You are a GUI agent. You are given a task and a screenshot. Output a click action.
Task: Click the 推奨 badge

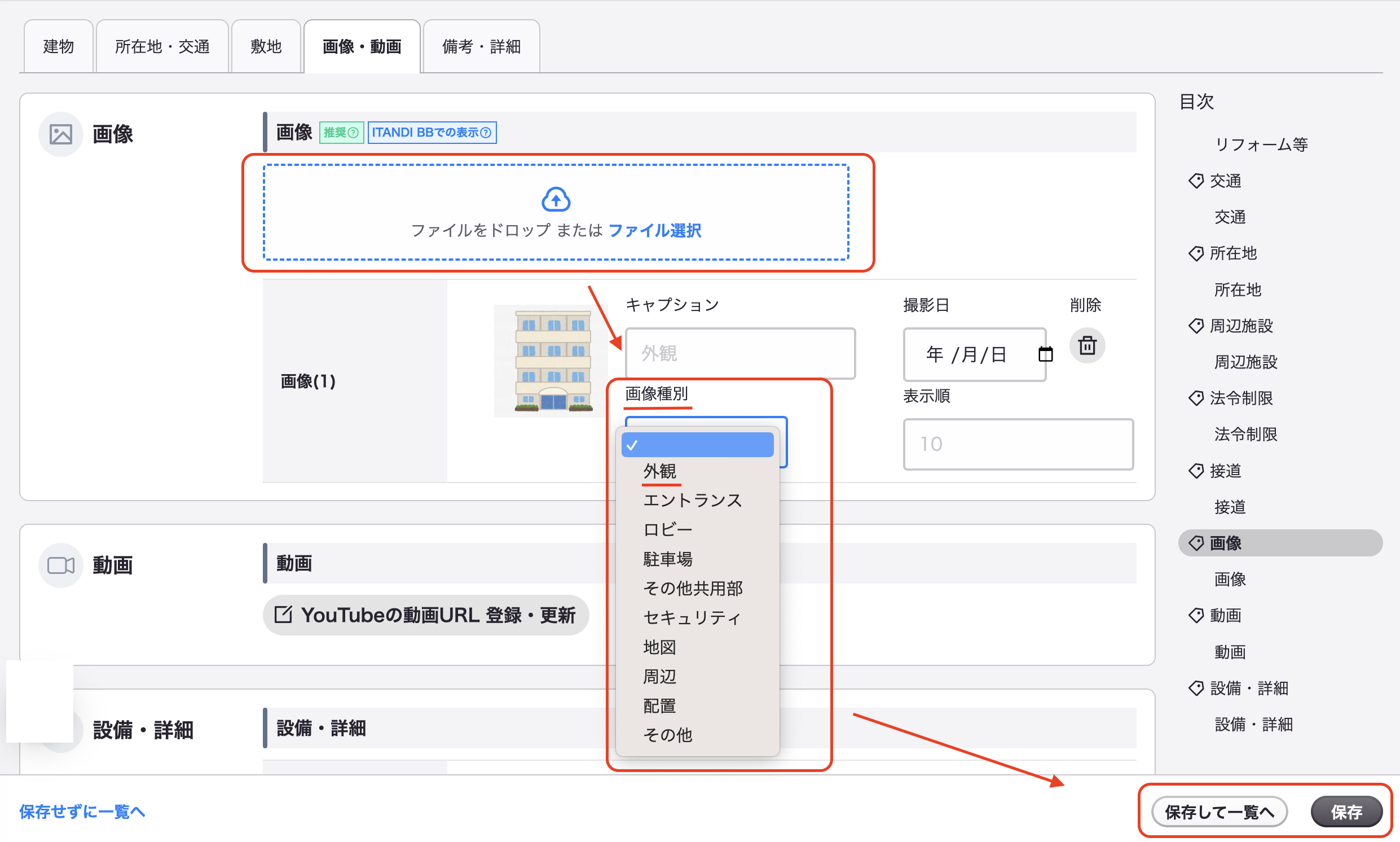pyautogui.click(x=341, y=133)
